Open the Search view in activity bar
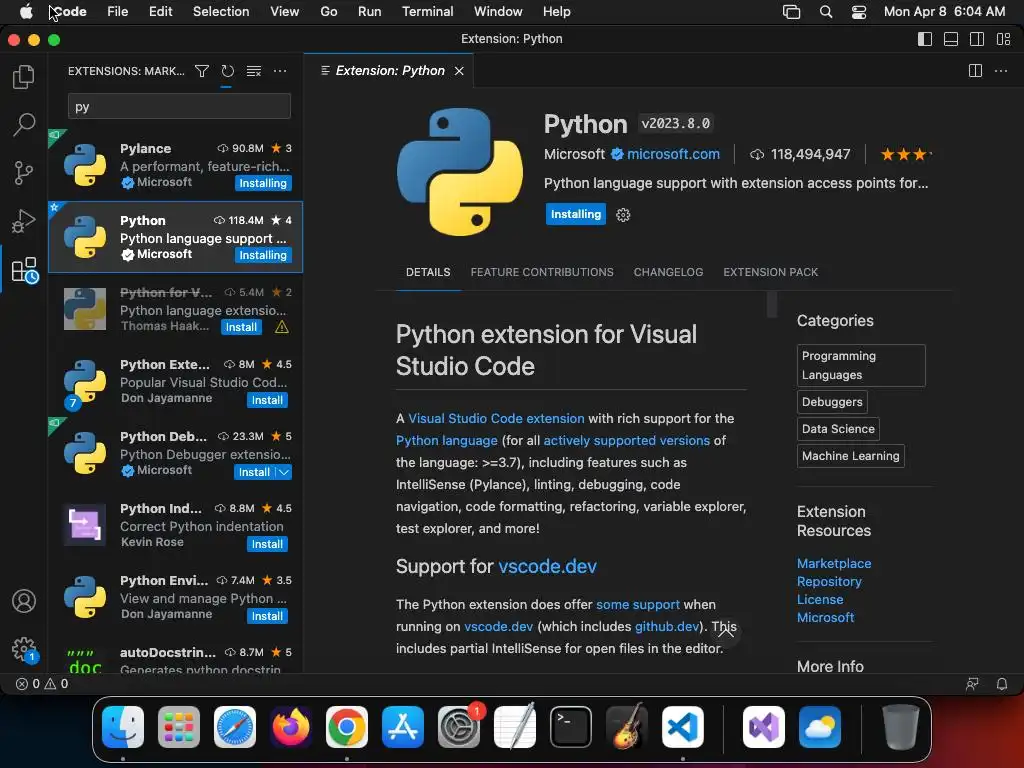 24,124
